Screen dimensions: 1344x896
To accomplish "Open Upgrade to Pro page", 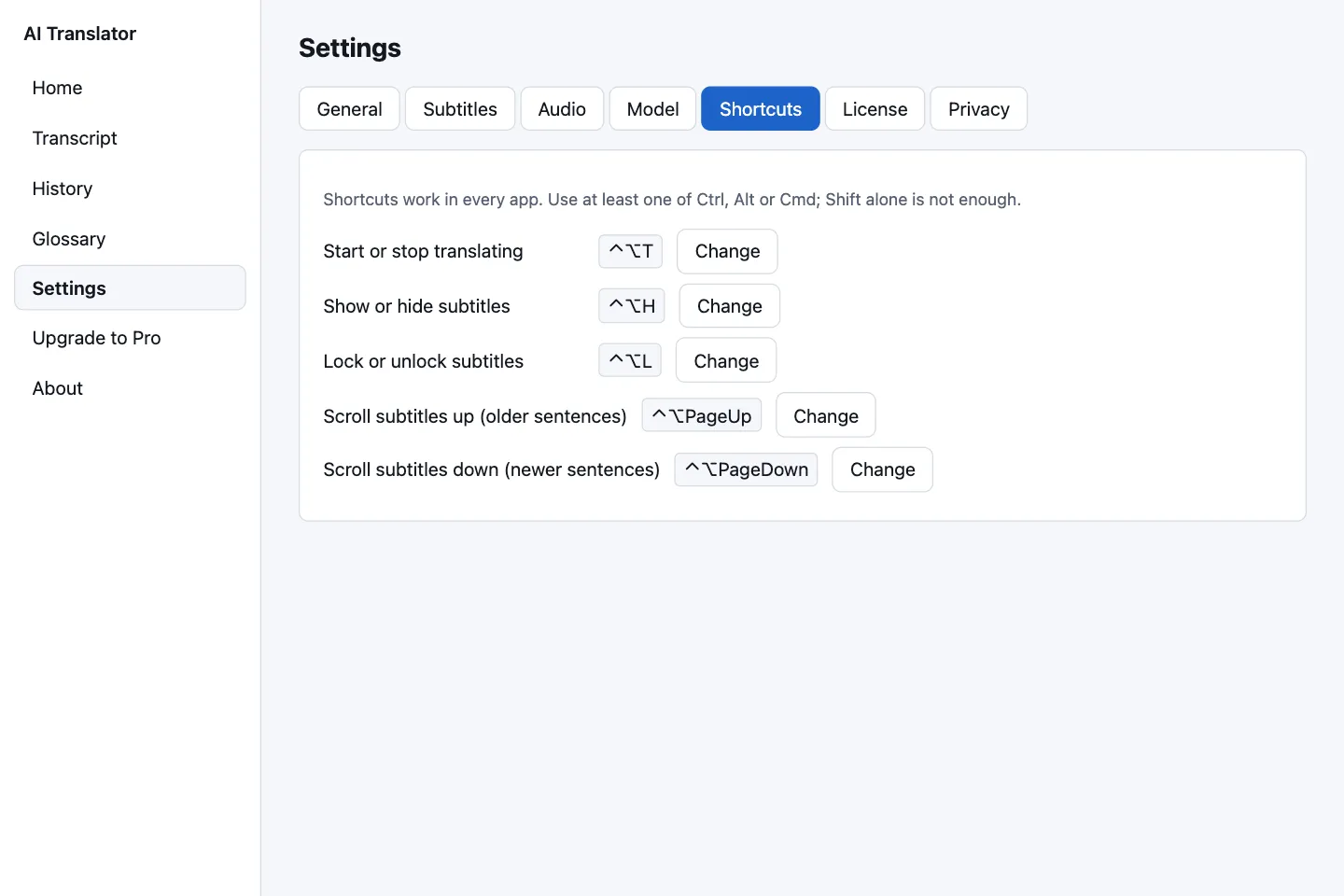I will tap(130, 338).
